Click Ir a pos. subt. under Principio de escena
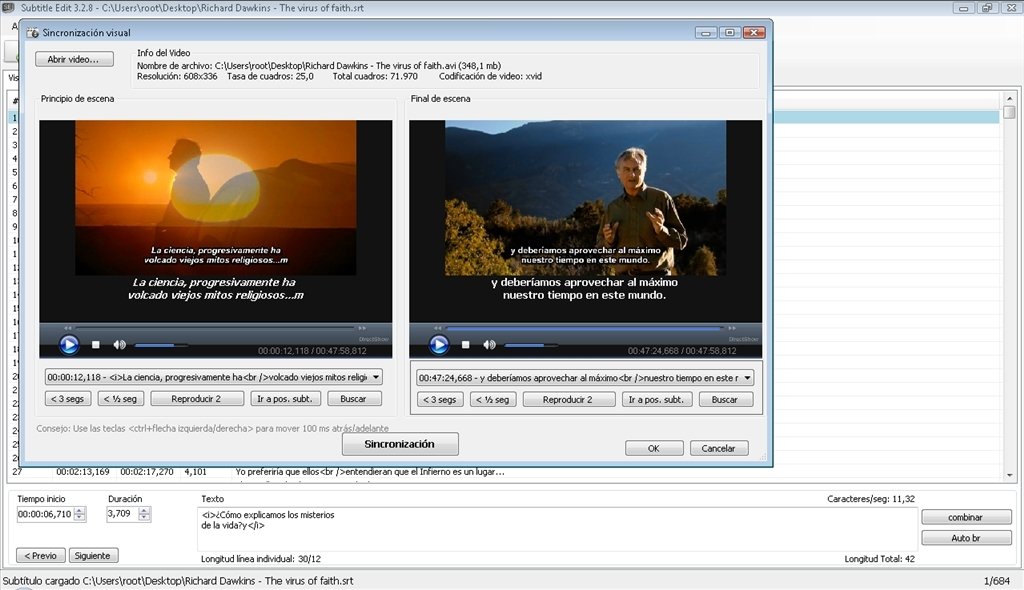The image size is (1024, 590). 285,399
